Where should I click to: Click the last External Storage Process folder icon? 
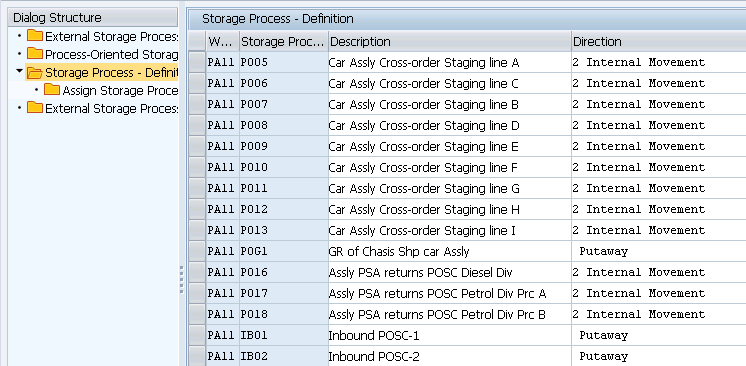(x=35, y=108)
